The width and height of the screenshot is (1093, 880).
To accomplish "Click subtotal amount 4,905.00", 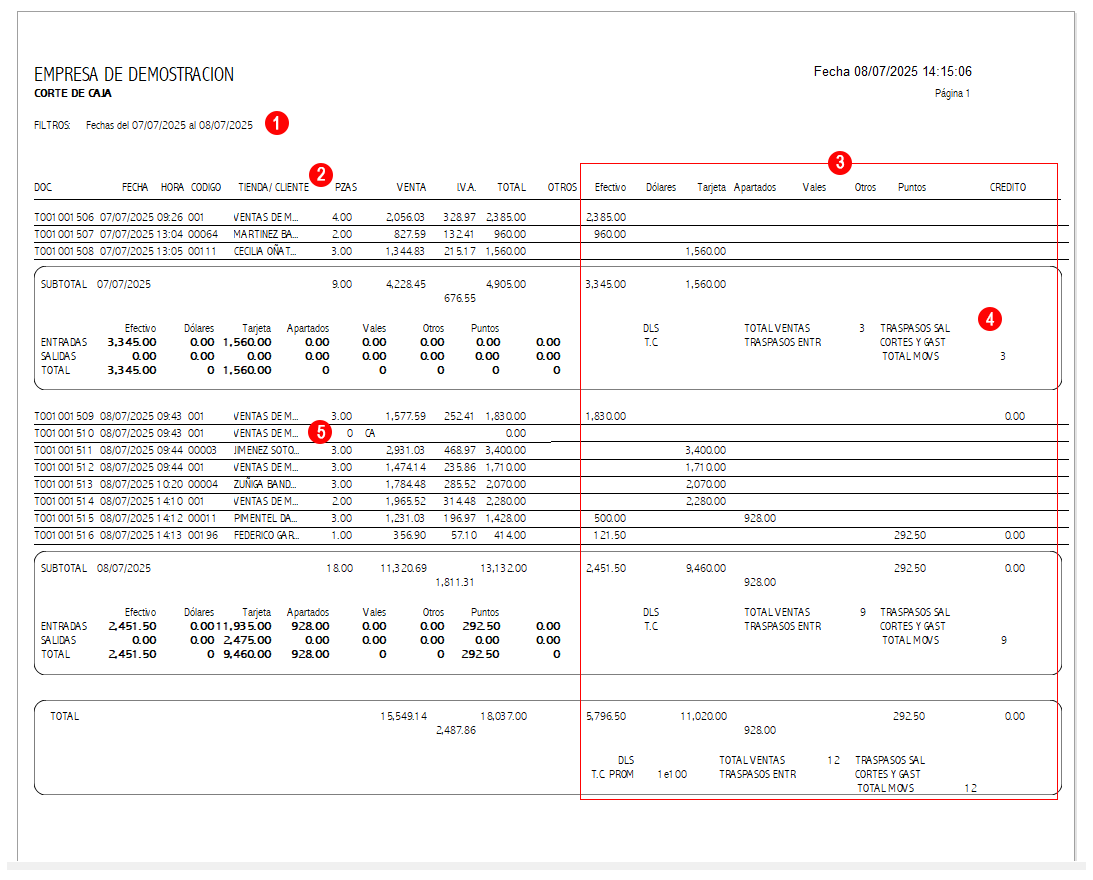I will click(x=506, y=285).
